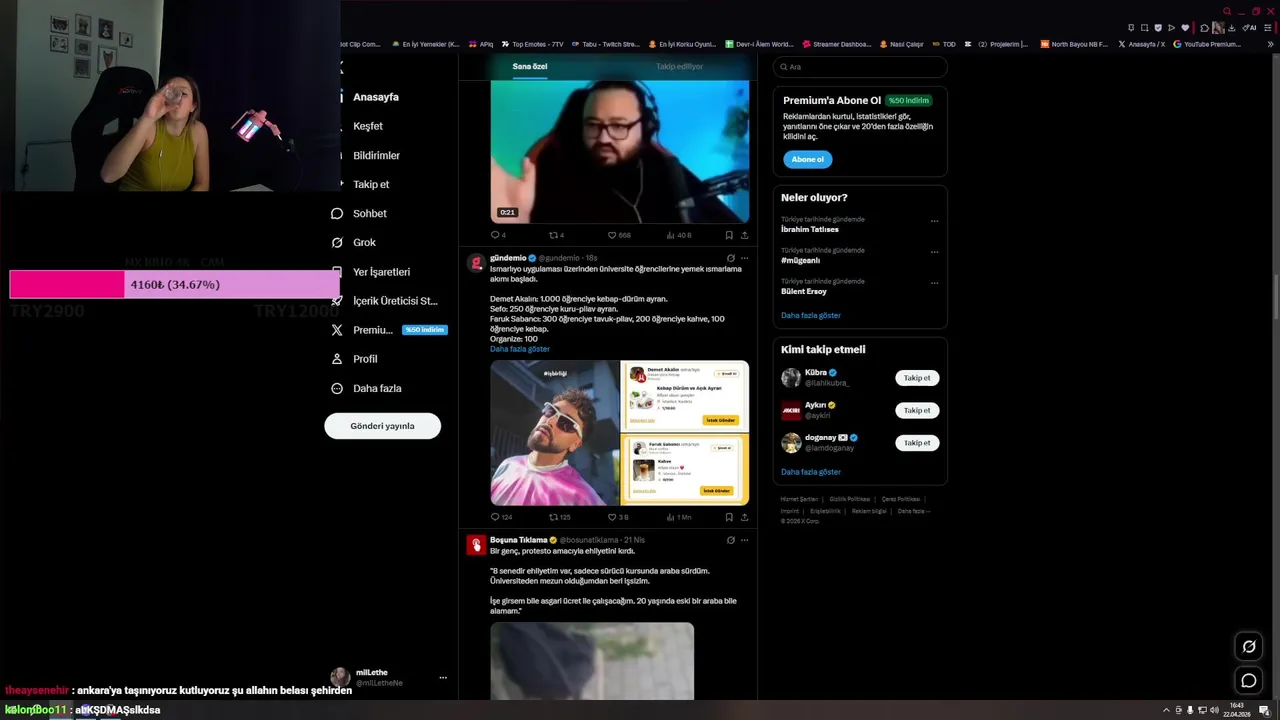Open Keşfet in sidebar
The image size is (1280, 720).
pos(368,126)
